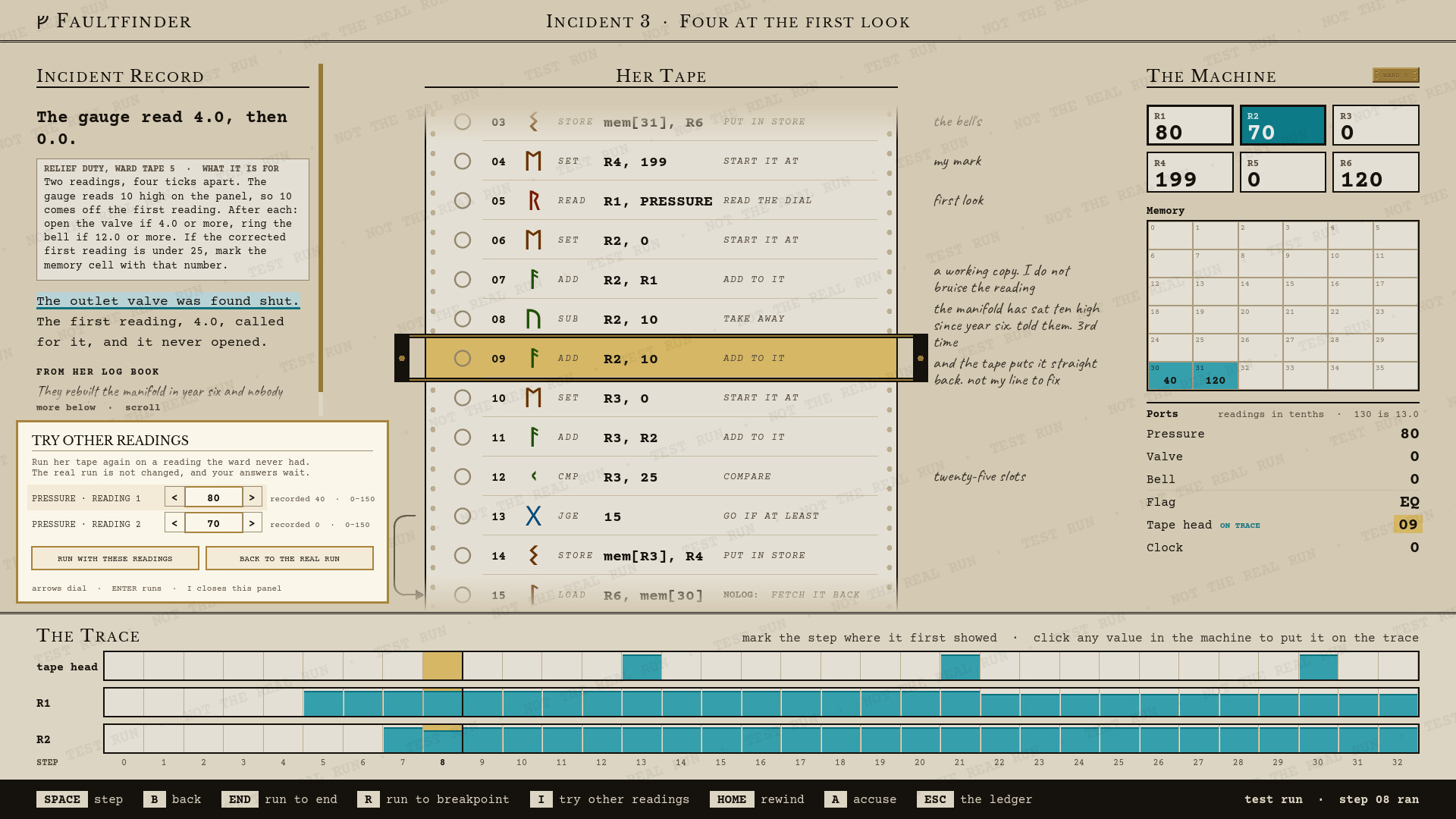Viewport: 1456px width, 819px height.
Task: Click memory cell 31 holding 120
Action: click(x=1215, y=376)
